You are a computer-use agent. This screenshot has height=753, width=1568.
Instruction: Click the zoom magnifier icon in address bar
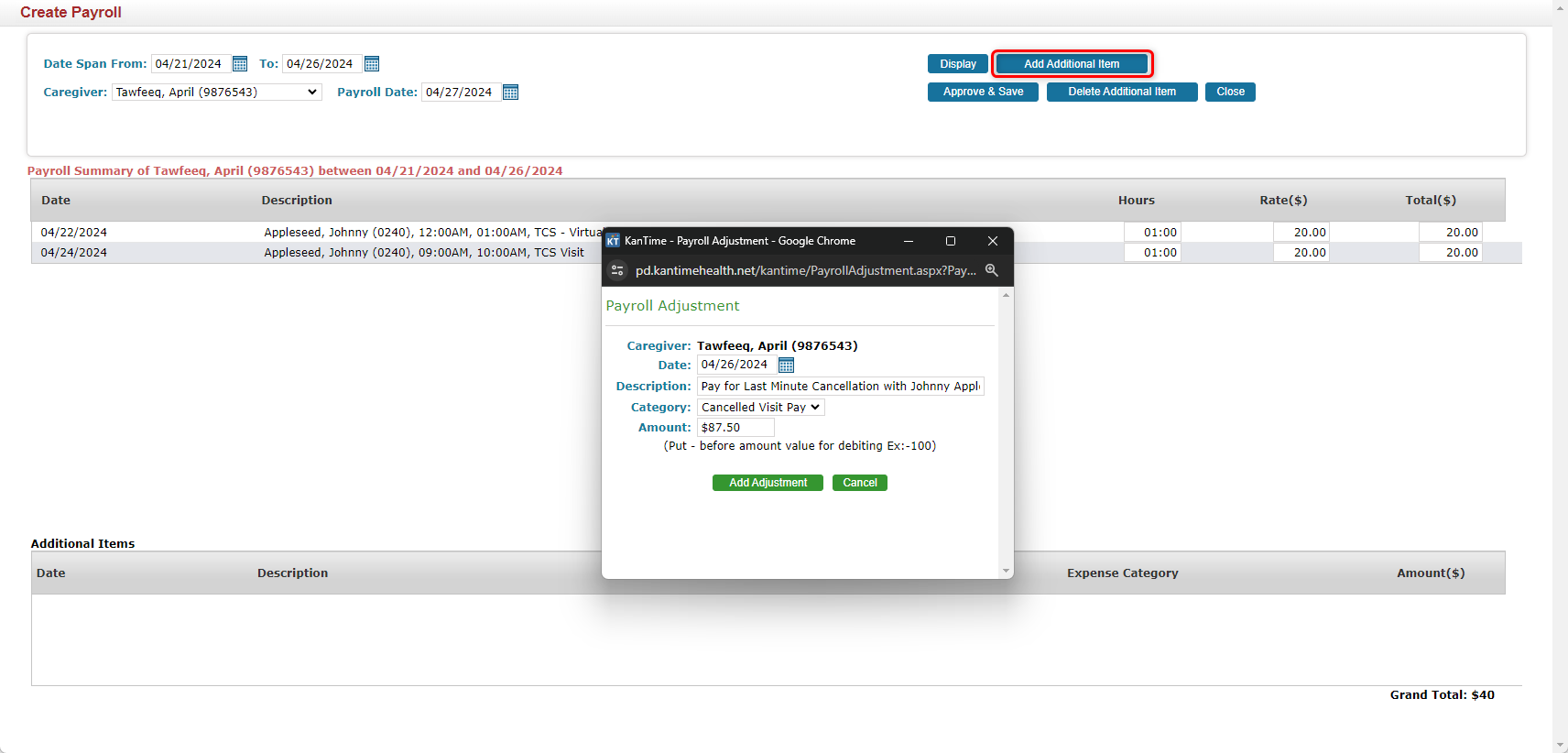point(991,270)
